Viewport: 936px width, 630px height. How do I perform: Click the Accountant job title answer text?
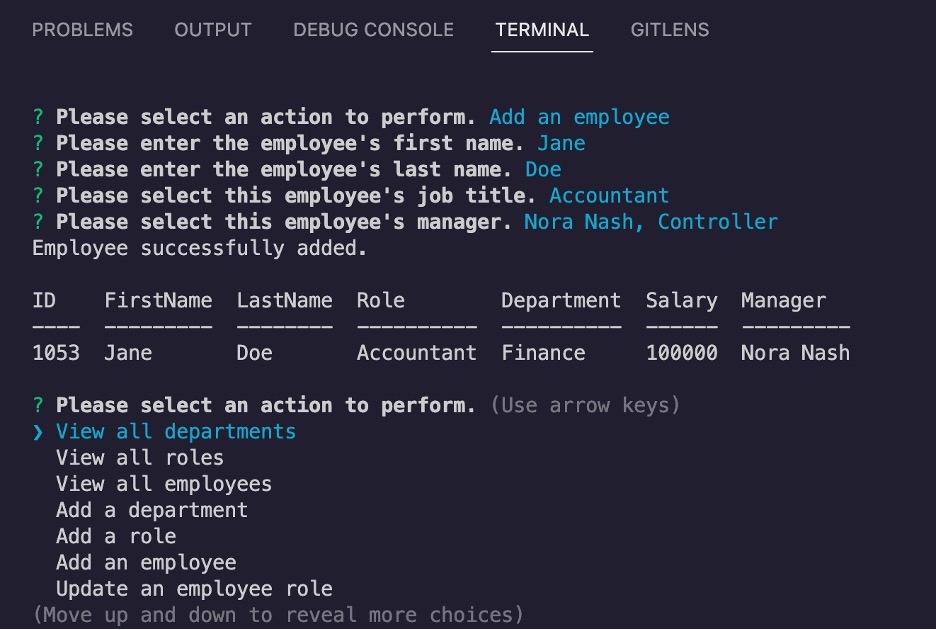click(x=609, y=195)
